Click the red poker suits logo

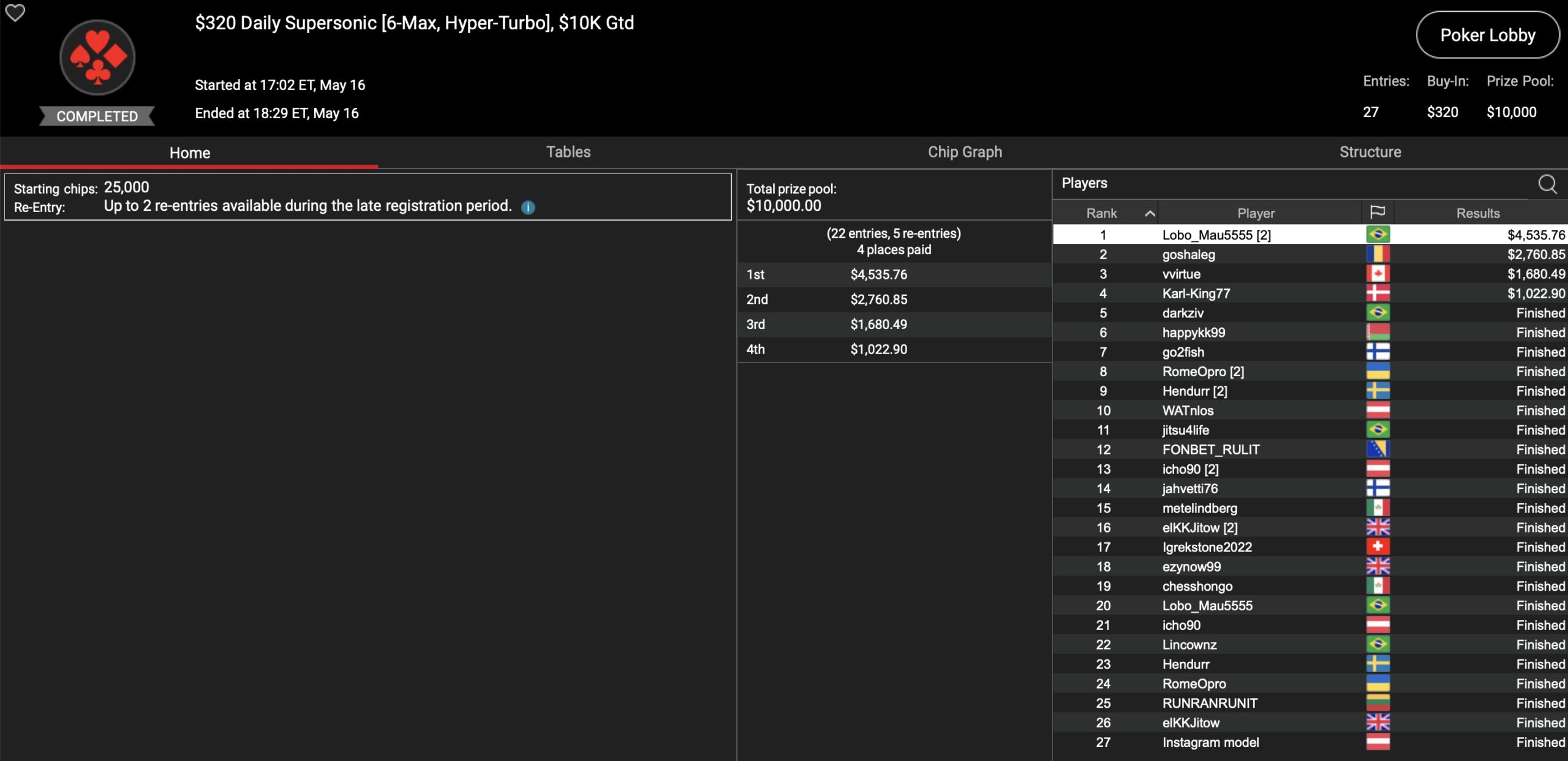click(x=97, y=58)
